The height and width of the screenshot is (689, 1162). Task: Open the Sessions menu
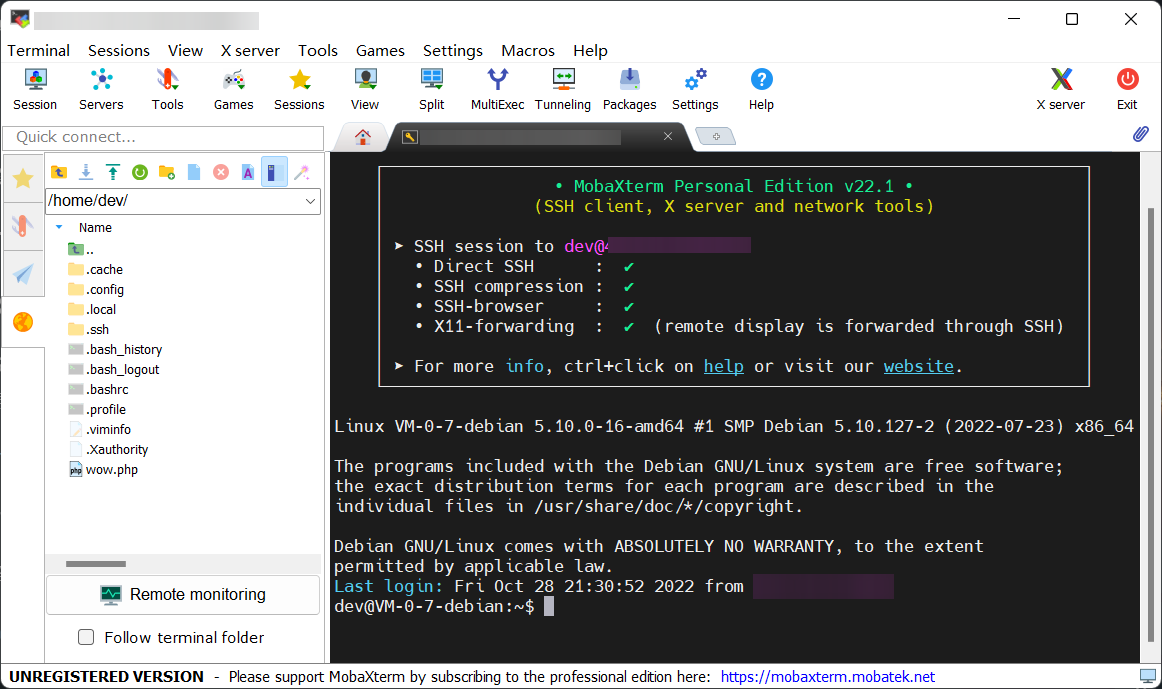119,50
